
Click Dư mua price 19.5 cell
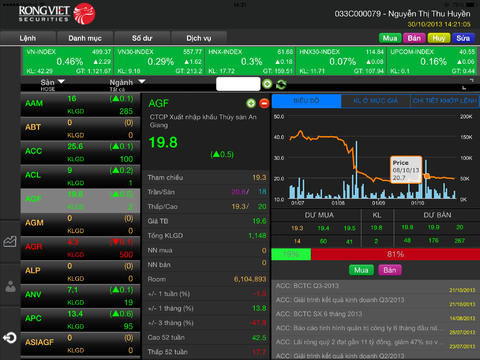click(x=349, y=228)
